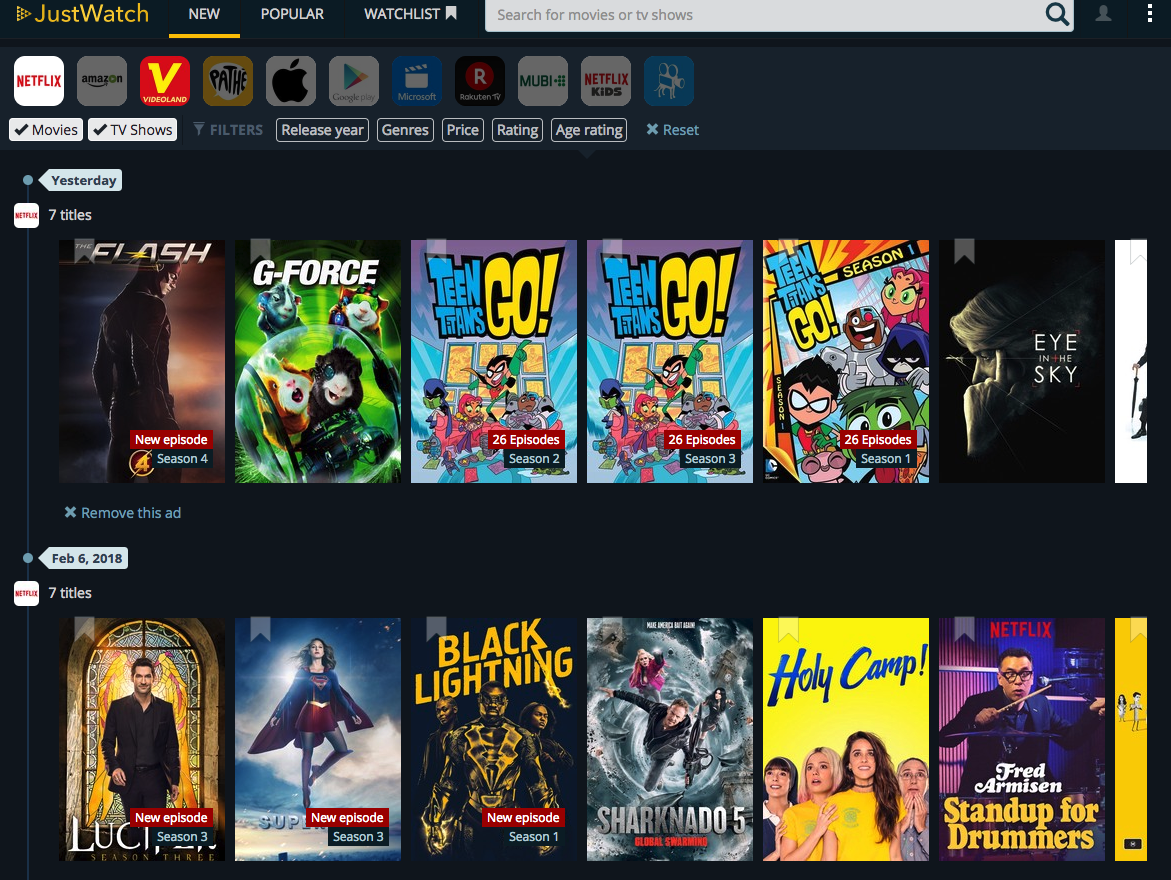Open the Sharknado 5 poster
1171x880 pixels.
(x=669, y=739)
